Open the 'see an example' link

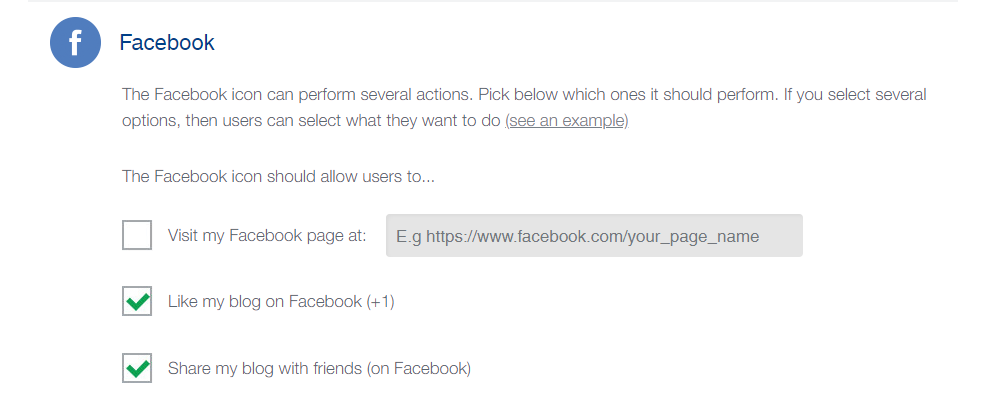pos(566,121)
